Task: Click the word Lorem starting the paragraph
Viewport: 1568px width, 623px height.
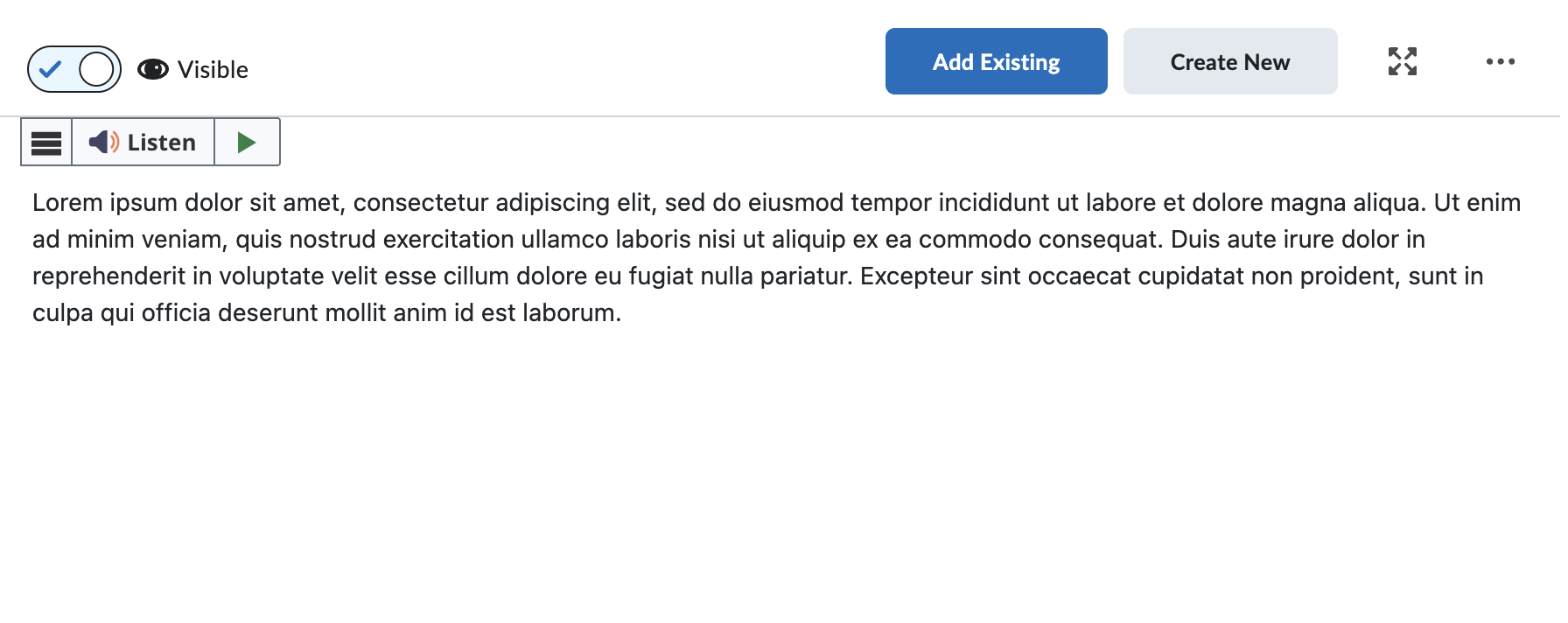Action: (67, 202)
